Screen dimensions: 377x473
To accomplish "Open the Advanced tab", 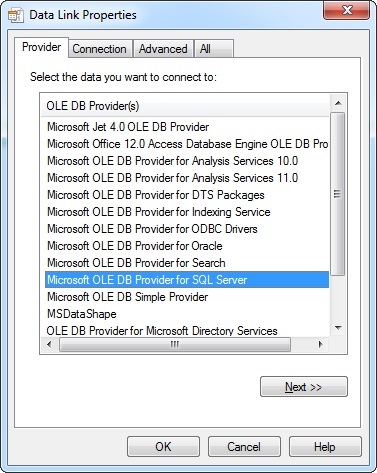I will pyautogui.click(x=163, y=49).
